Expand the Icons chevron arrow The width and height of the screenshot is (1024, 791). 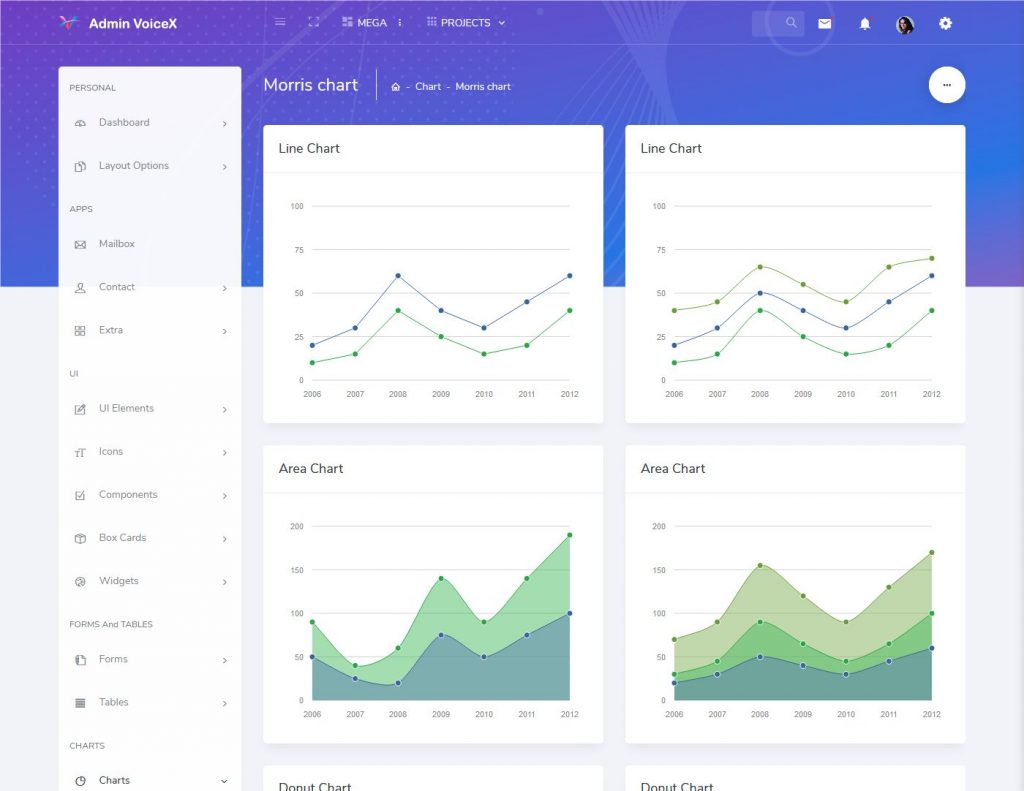[225, 453]
